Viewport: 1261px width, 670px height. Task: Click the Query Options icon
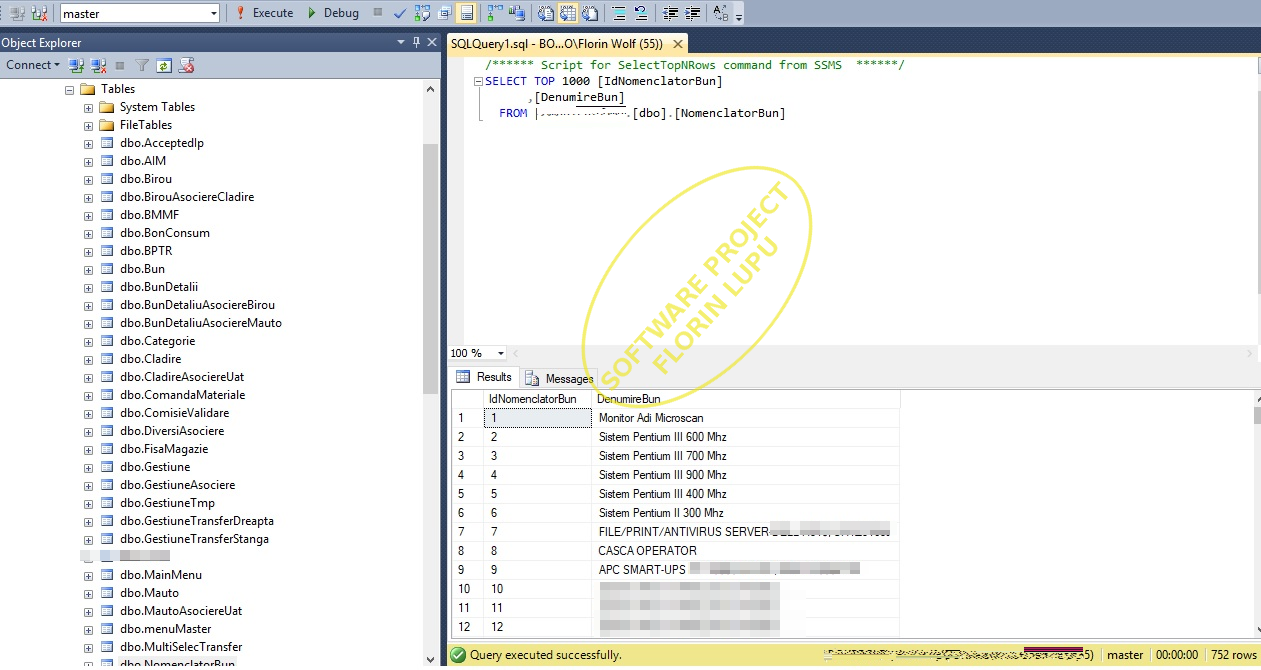[x=444, y=13]
